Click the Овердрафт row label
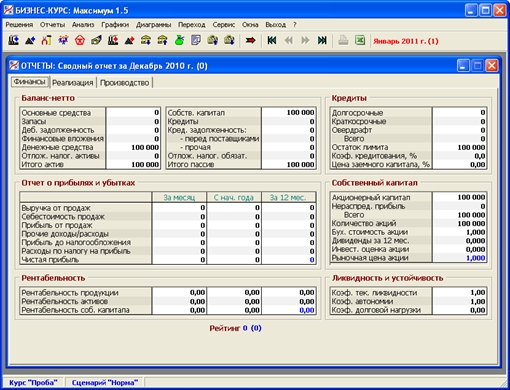This screenshot has width=510, height=390. [352, 130]
